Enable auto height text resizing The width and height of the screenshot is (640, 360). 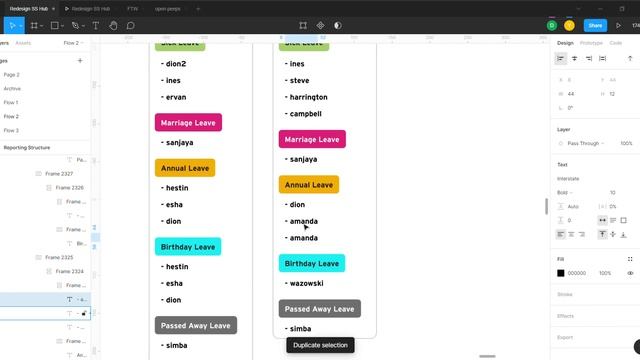coord(613,220)
